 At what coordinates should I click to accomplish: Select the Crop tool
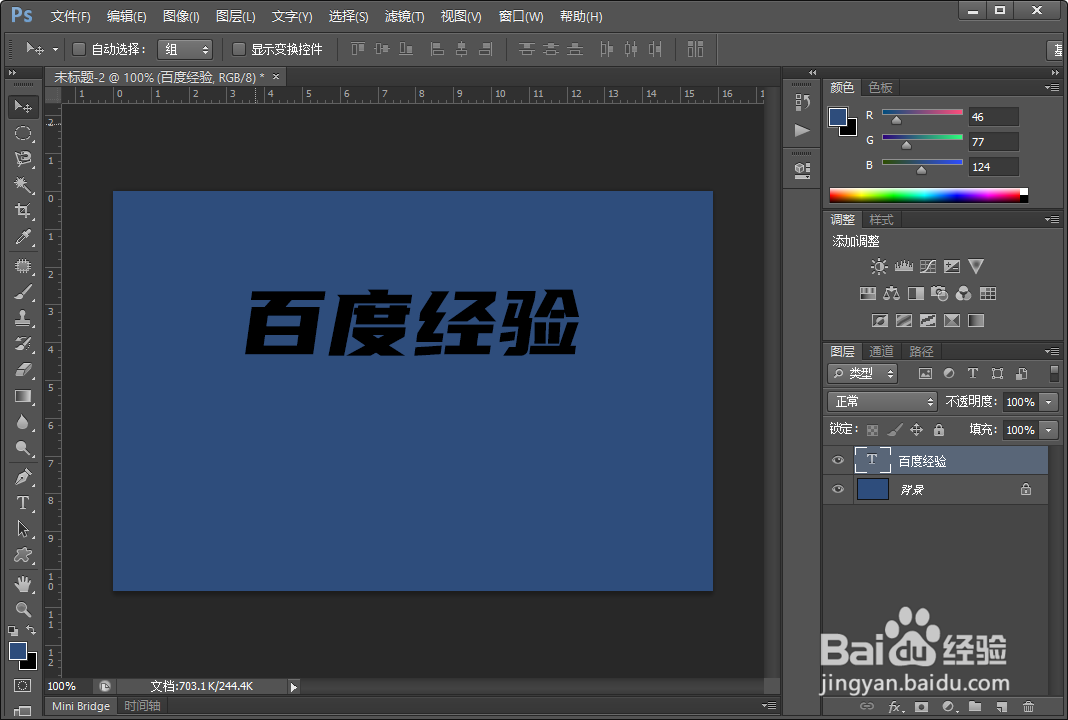click(x=23, y=210)
